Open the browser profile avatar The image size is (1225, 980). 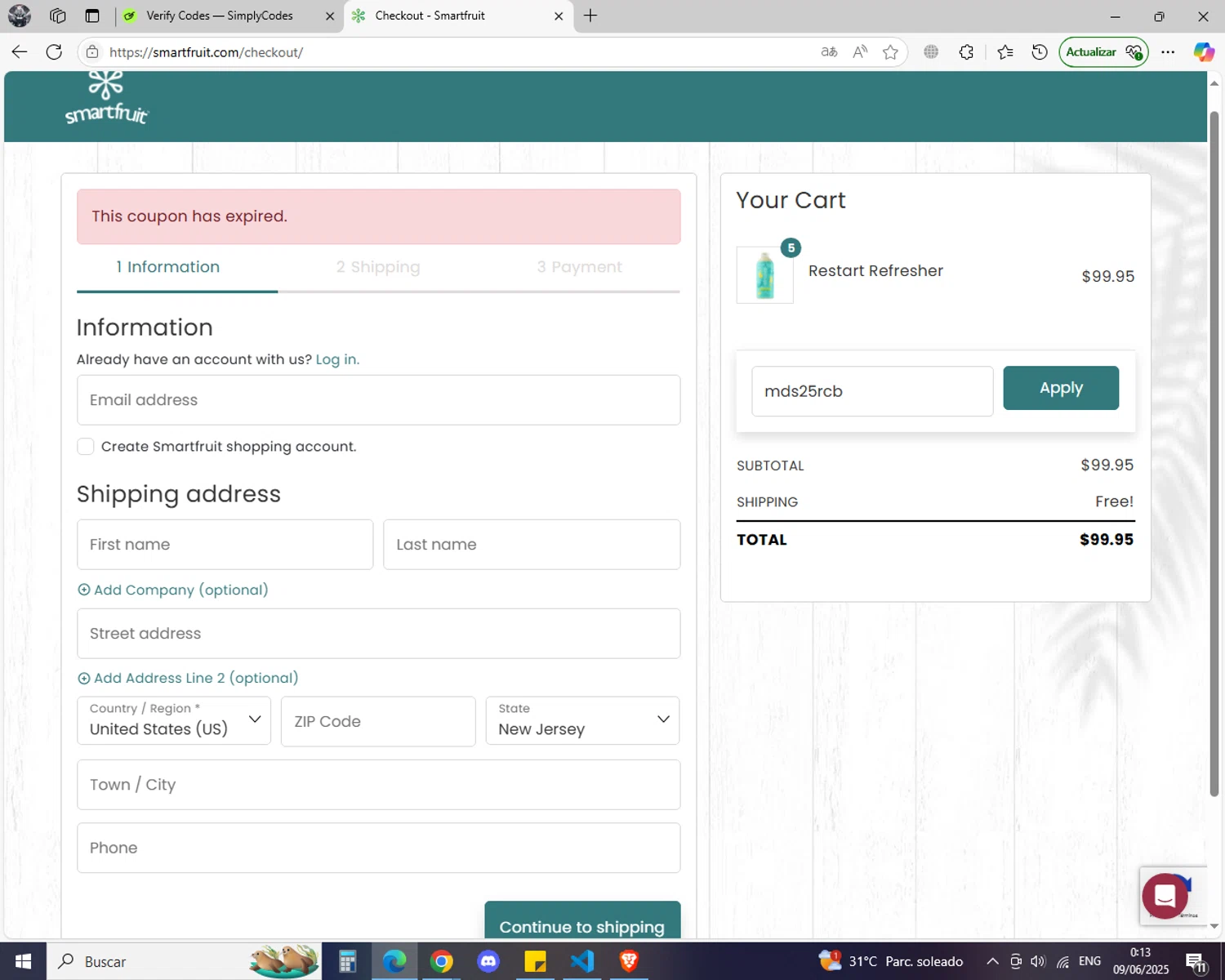coord(19,16)
